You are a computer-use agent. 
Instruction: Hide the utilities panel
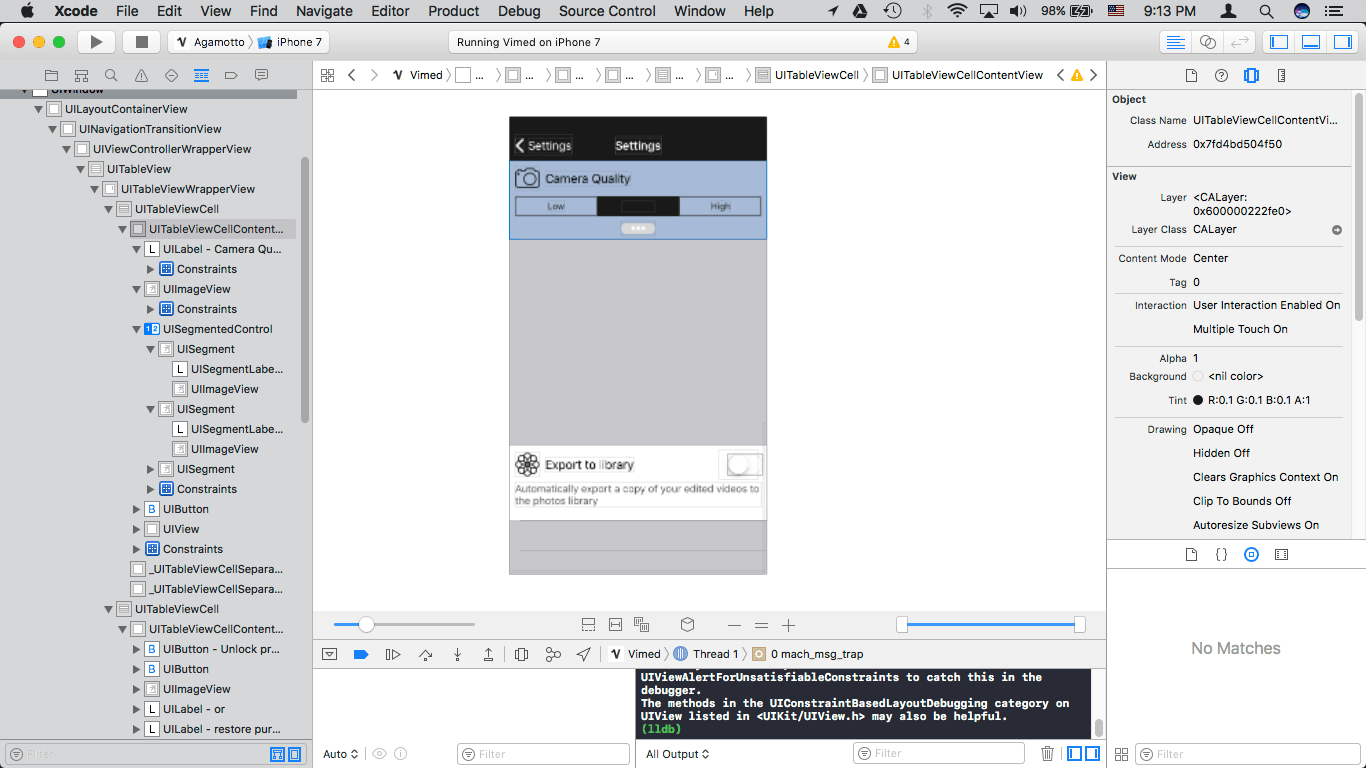(x=1342, y=42)
